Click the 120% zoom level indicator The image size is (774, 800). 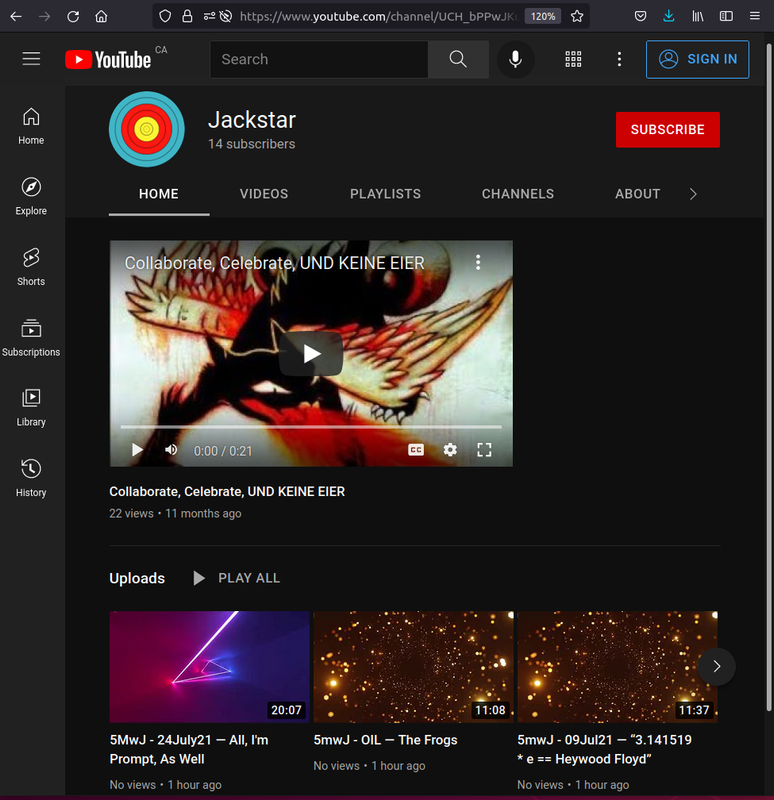tap(543, 16)
